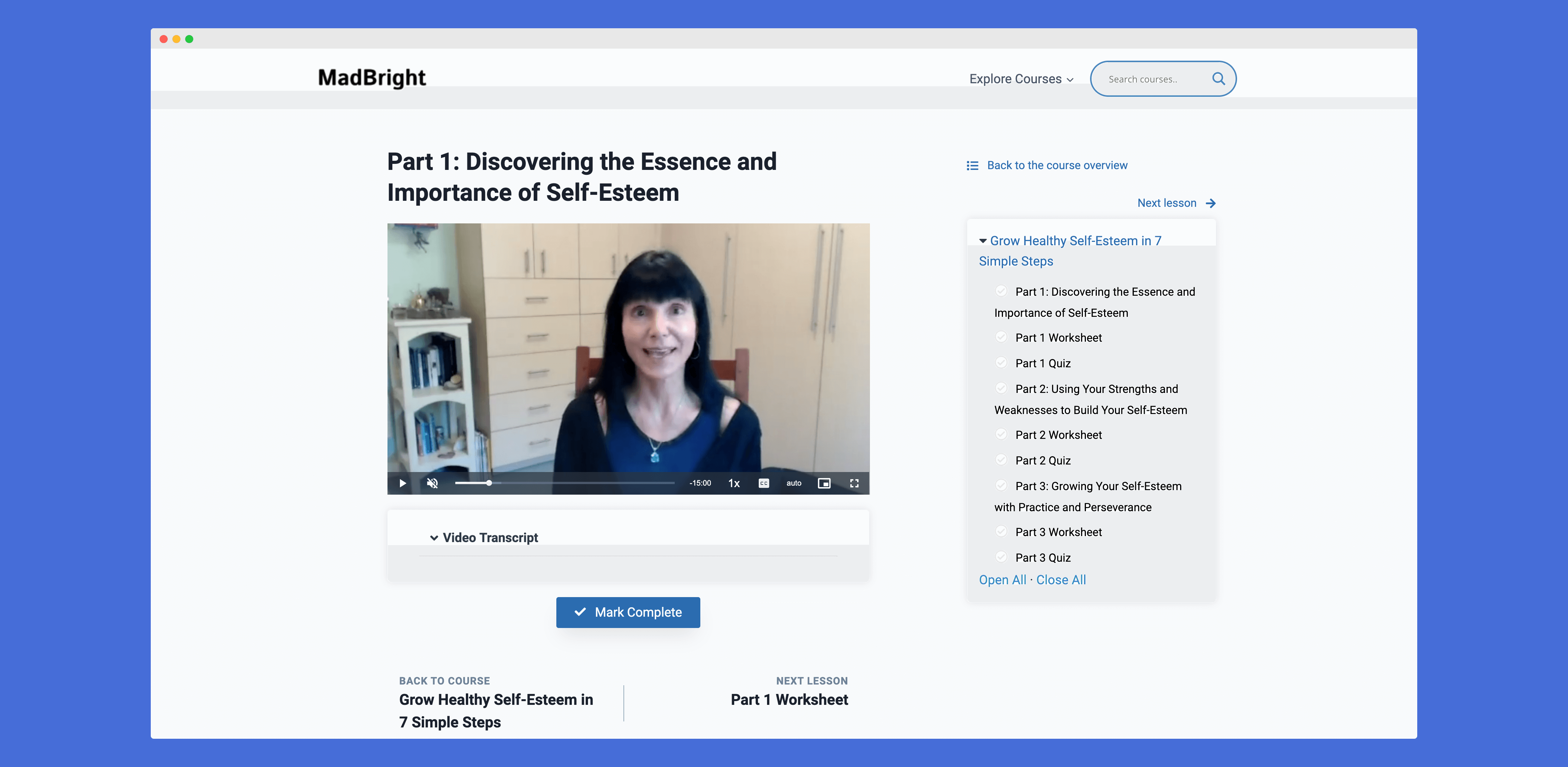Click Close All in the course outline
The image size is (1568, 767).
pyautogui.click(x=1060, y=580)
